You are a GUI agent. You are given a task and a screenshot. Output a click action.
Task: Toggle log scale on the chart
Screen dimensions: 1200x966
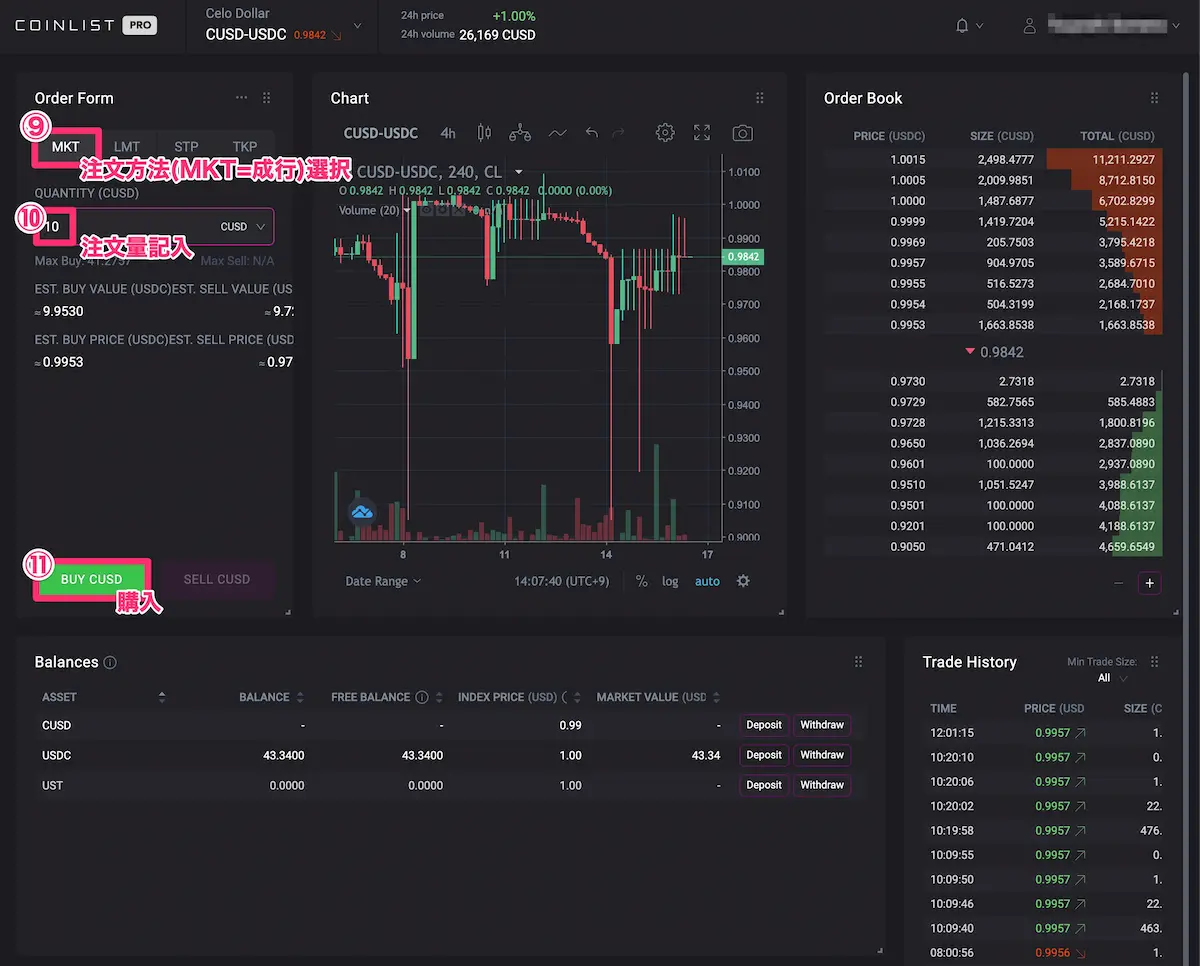click(x=670, y=581)
